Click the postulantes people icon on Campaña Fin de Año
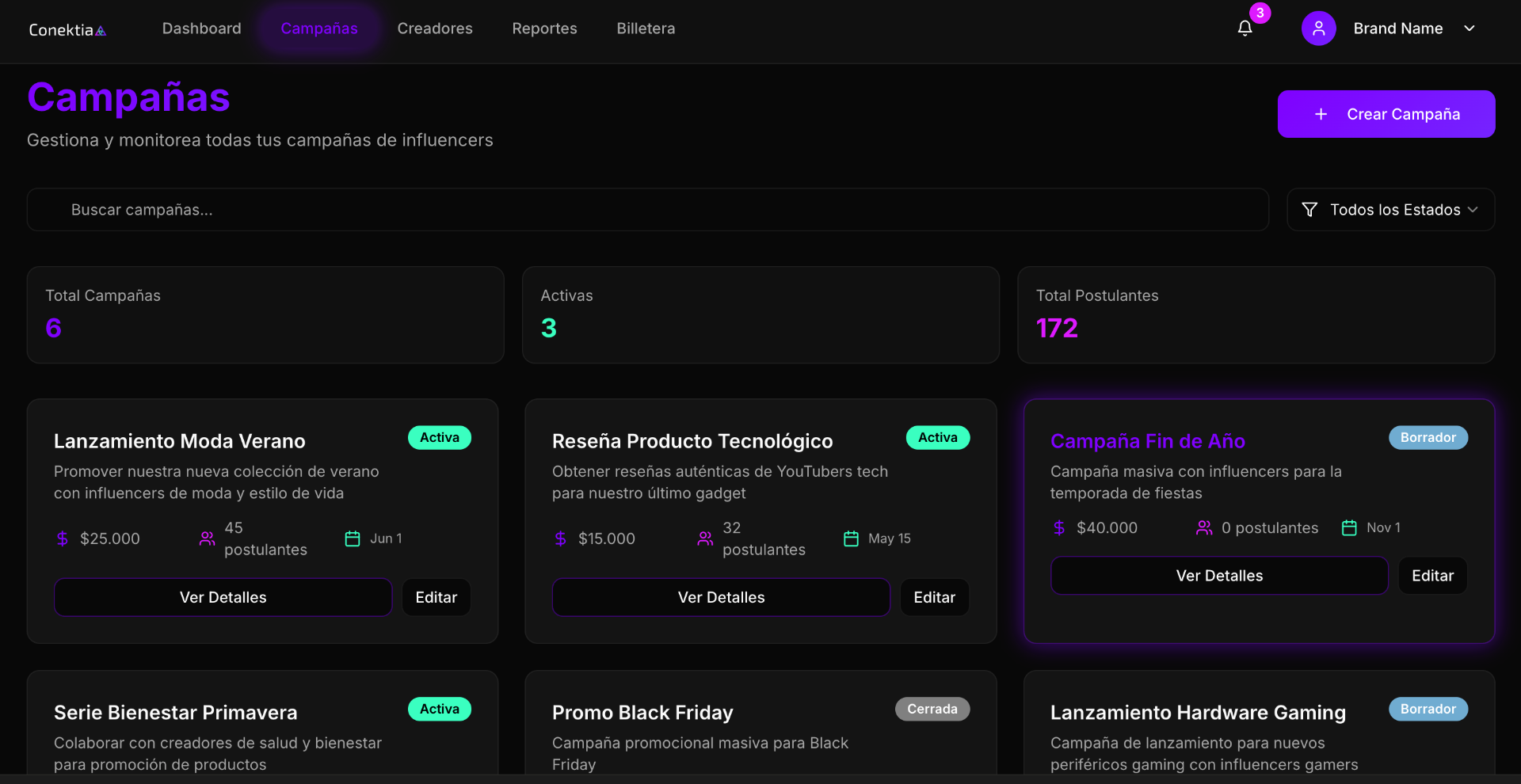Viewport: 1521px width, 784px height. tap(1205, 527)
